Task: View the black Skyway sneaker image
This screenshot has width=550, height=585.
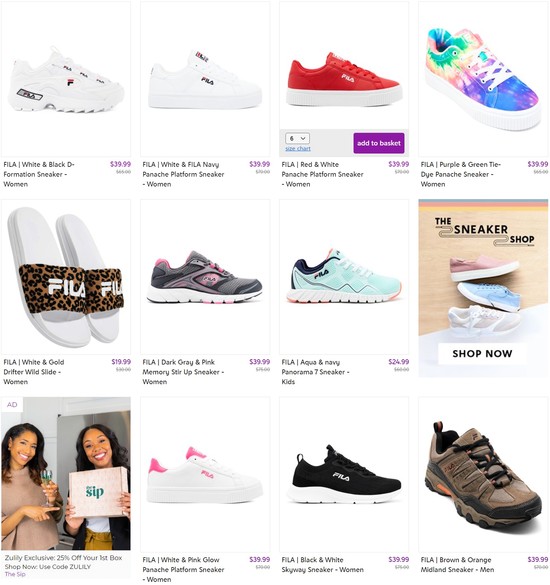Action: (344, 475)
